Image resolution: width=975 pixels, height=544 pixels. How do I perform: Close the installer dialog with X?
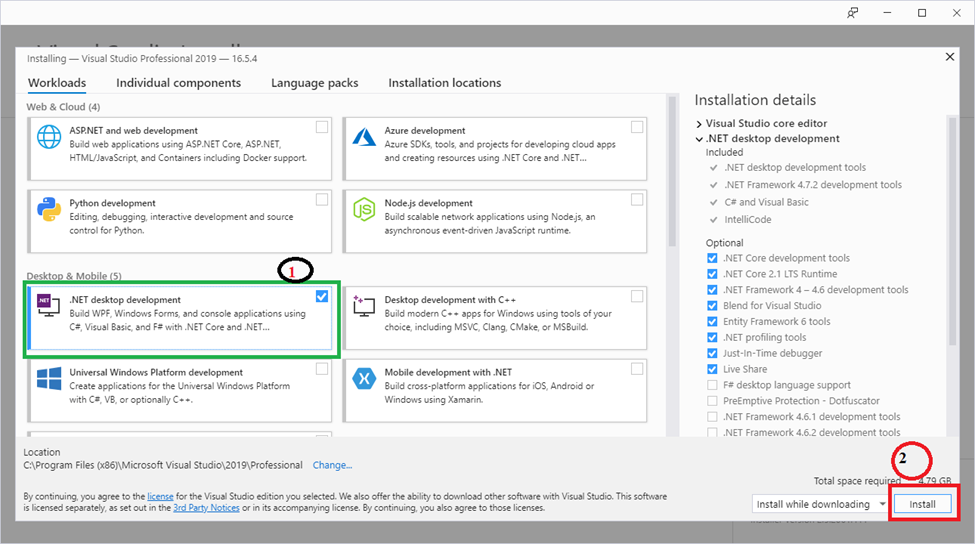pos(950,57)
